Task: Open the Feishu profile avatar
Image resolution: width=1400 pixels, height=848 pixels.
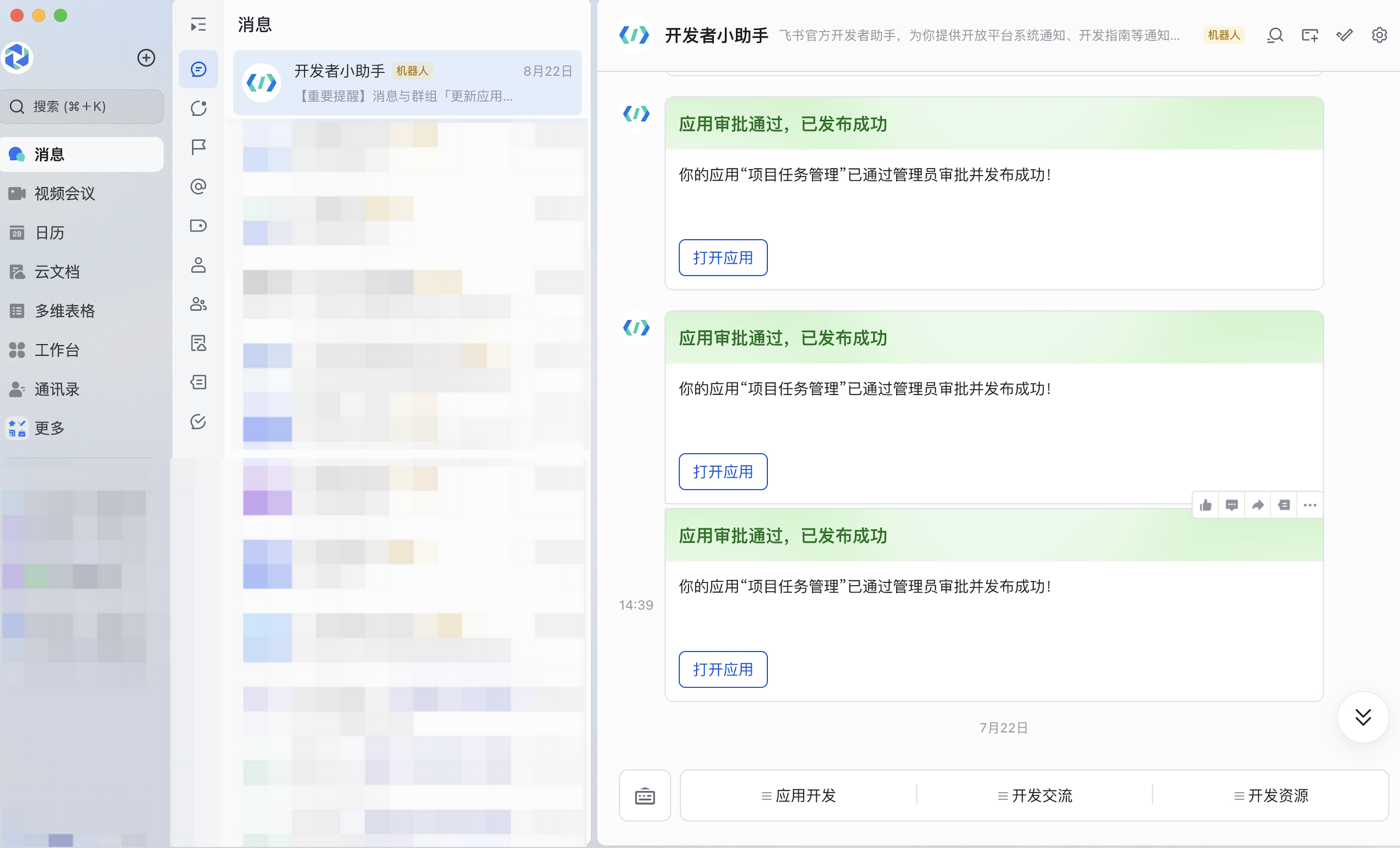Action: 17,58
